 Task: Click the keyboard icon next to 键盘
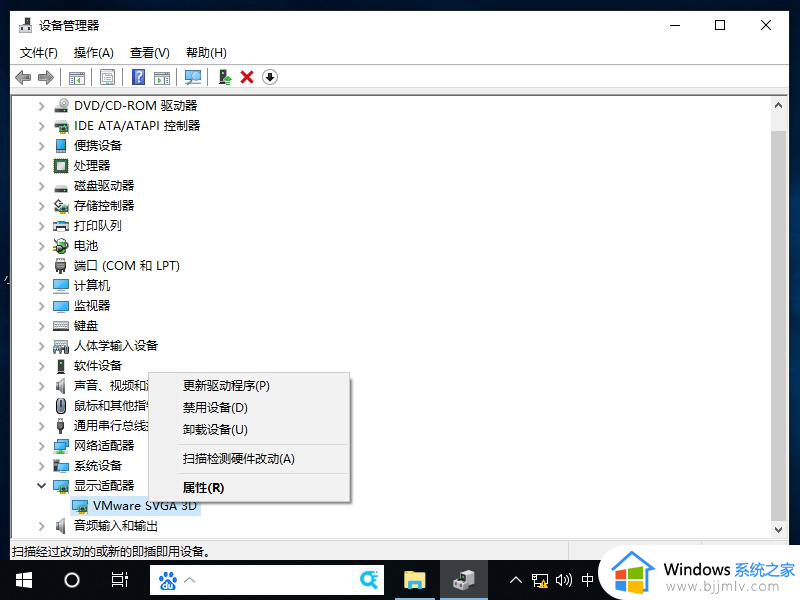point(61,326)
